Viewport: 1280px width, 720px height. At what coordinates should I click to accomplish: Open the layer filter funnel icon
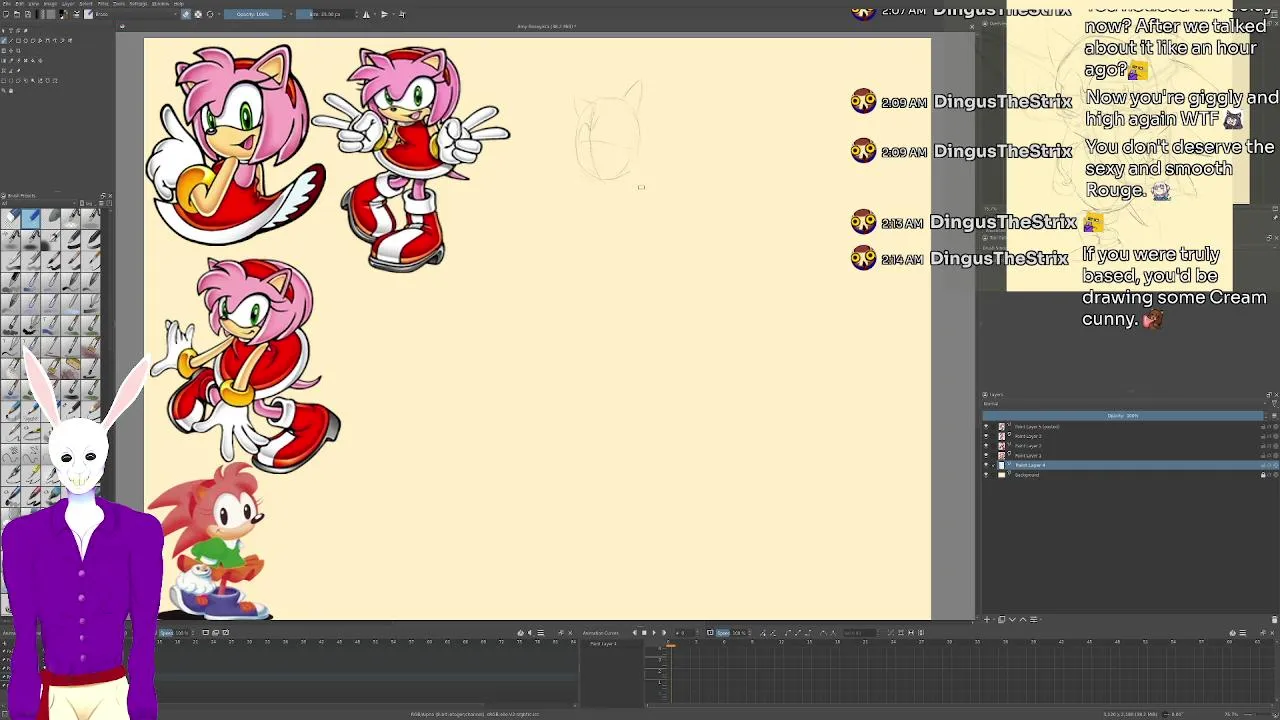click(x=1274, y=404)
